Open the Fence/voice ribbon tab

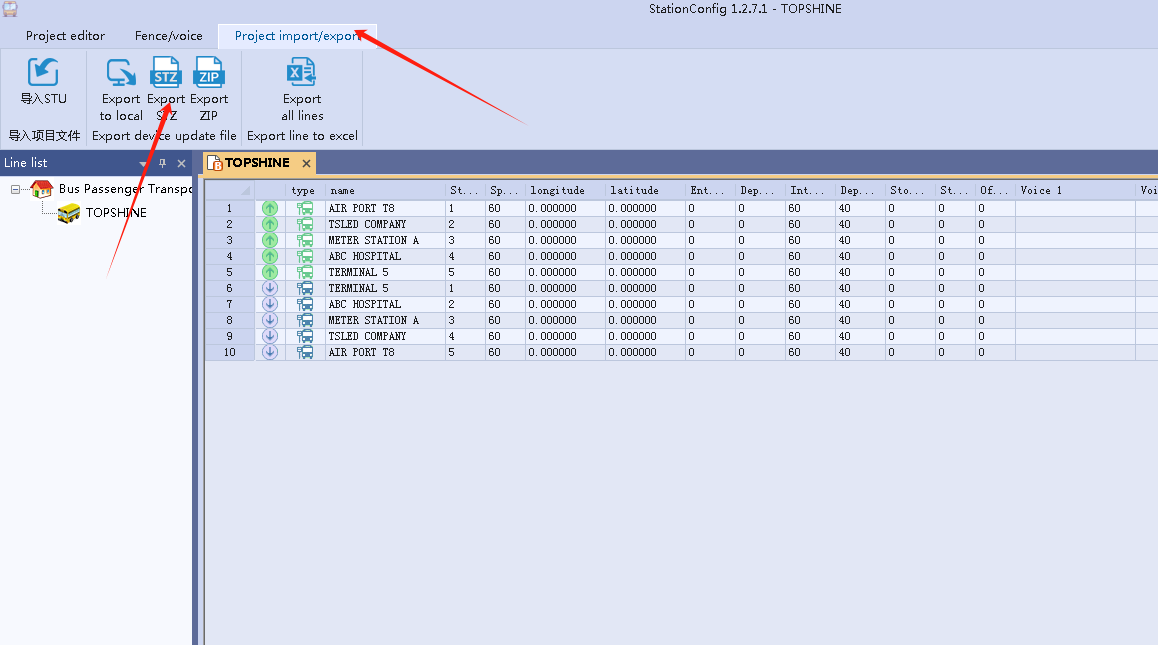(168, 36)
